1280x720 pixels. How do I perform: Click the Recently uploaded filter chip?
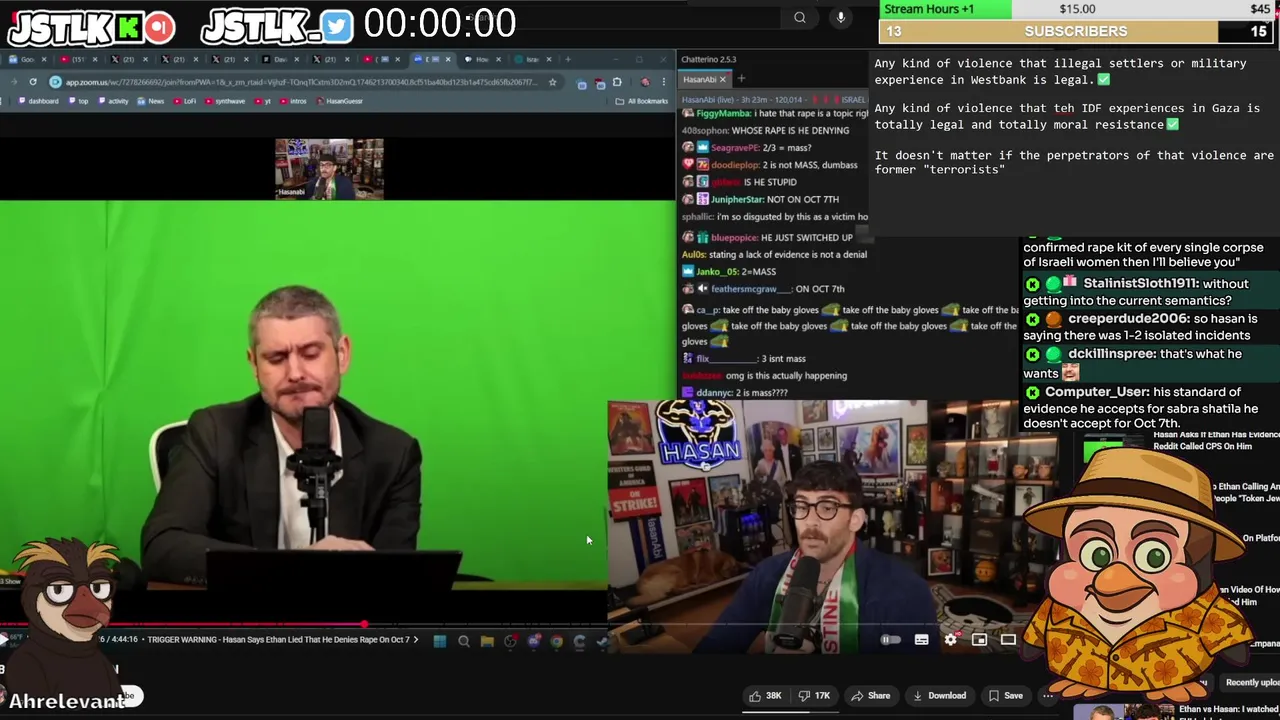pyautogui.click(x=1252, y=683)
